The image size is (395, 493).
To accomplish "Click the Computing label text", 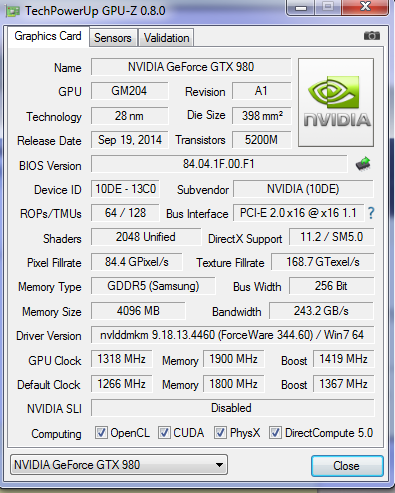I will tap(56, 434).
